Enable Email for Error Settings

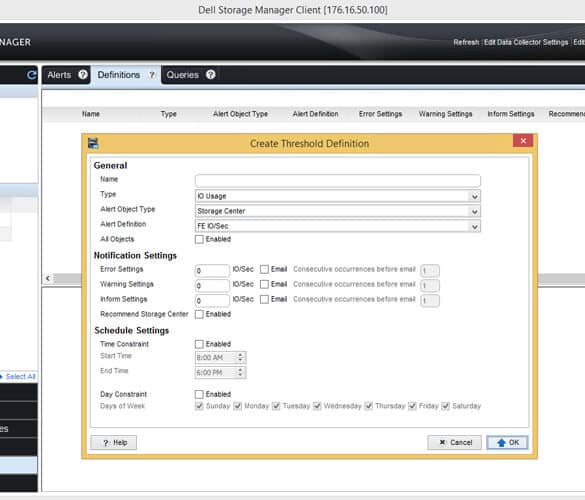pos(264,269)
